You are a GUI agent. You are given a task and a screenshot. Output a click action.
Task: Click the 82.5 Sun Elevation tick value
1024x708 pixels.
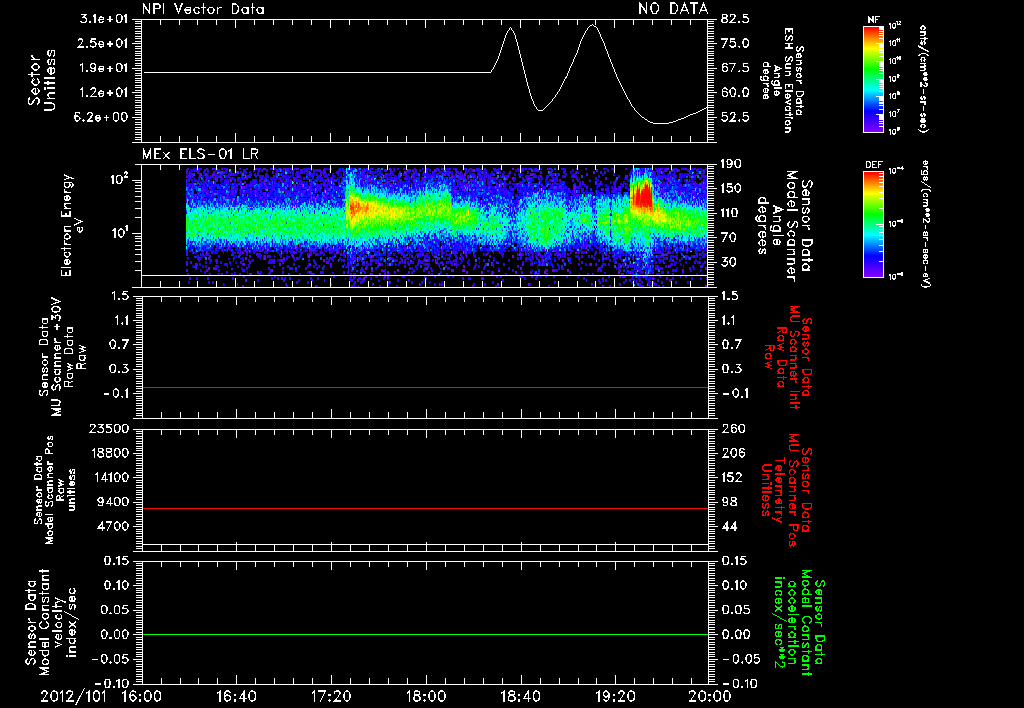coord(735,19)
